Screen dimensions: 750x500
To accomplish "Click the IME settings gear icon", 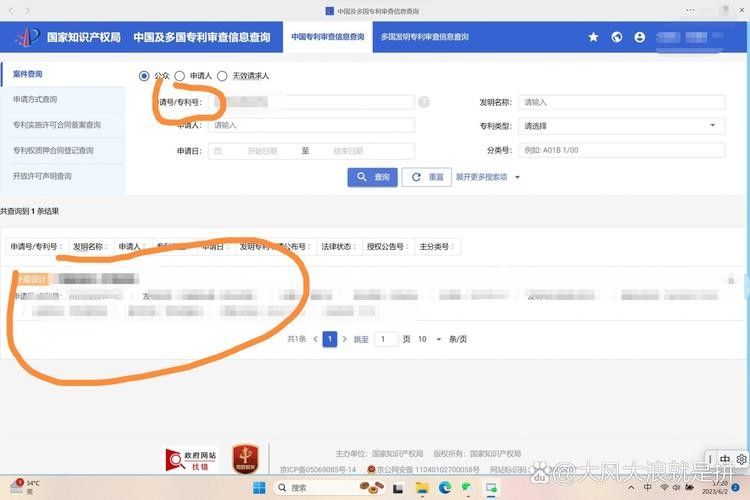I will [x=741, y=459].
